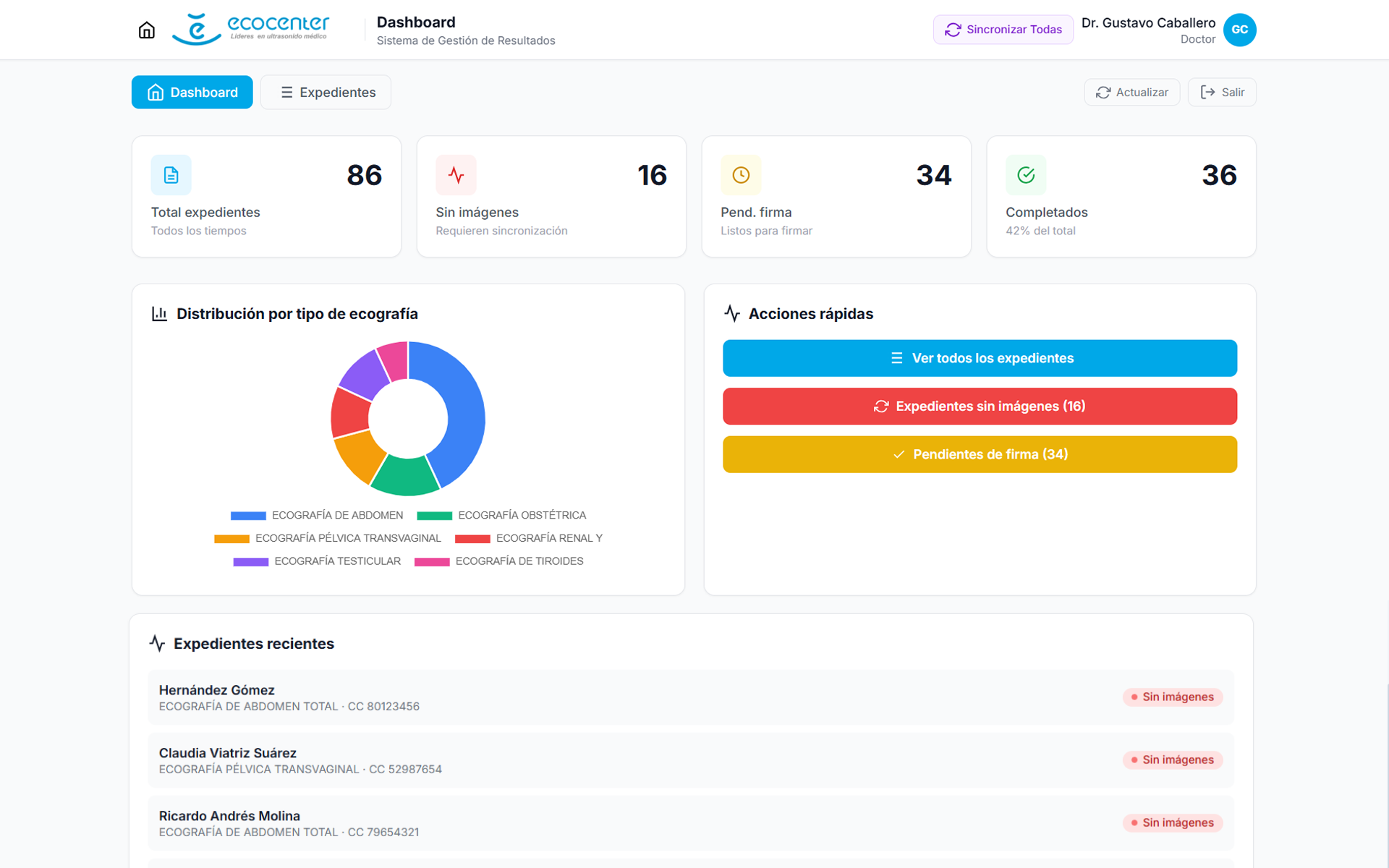Sync all with Sincronizar Todas button

[x=1003, y=30]
